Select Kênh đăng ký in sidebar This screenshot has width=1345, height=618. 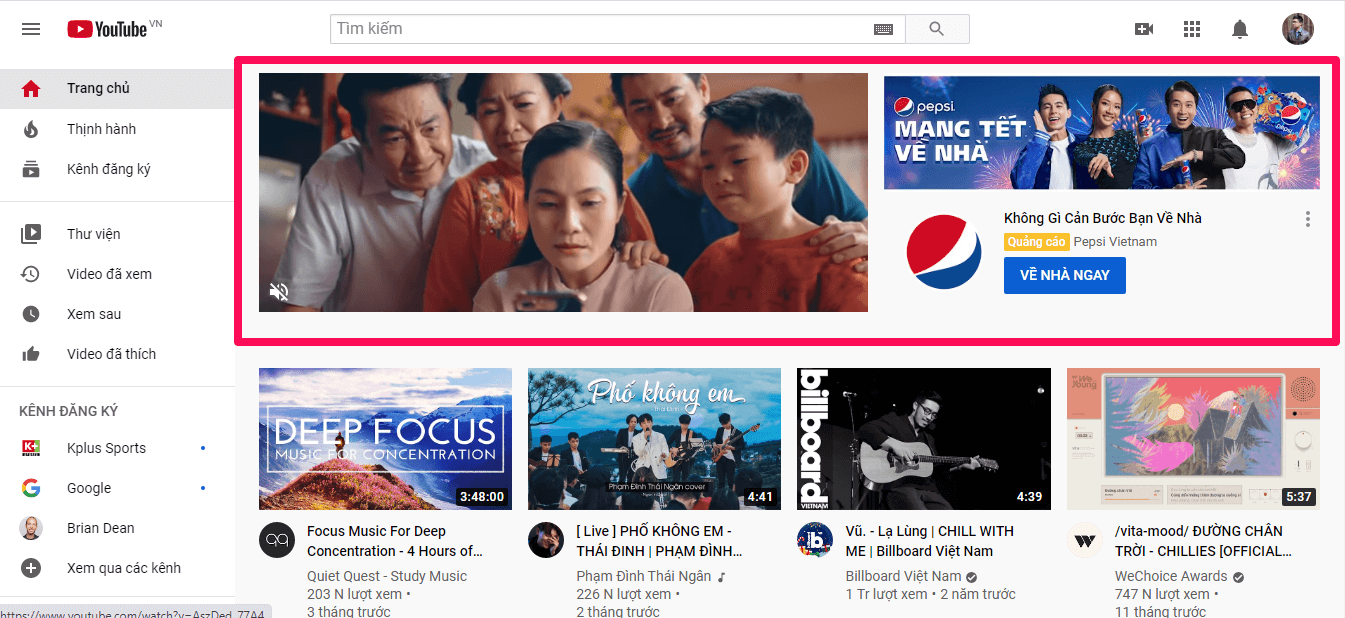108,169
